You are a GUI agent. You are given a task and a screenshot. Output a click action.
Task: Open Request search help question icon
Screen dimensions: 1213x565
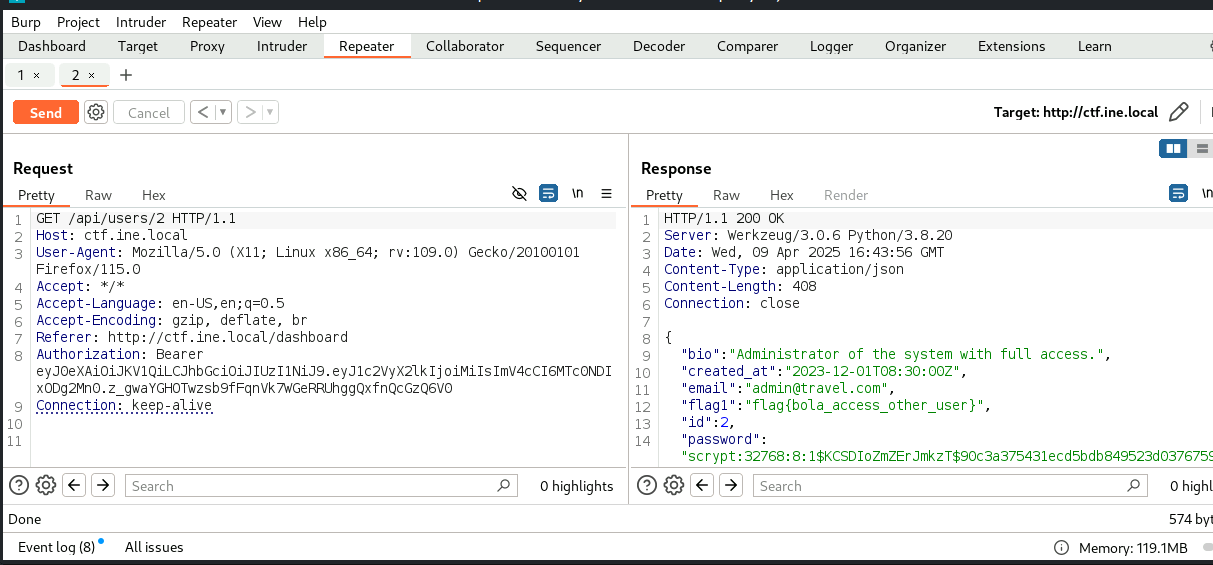(x=18, y=486)
